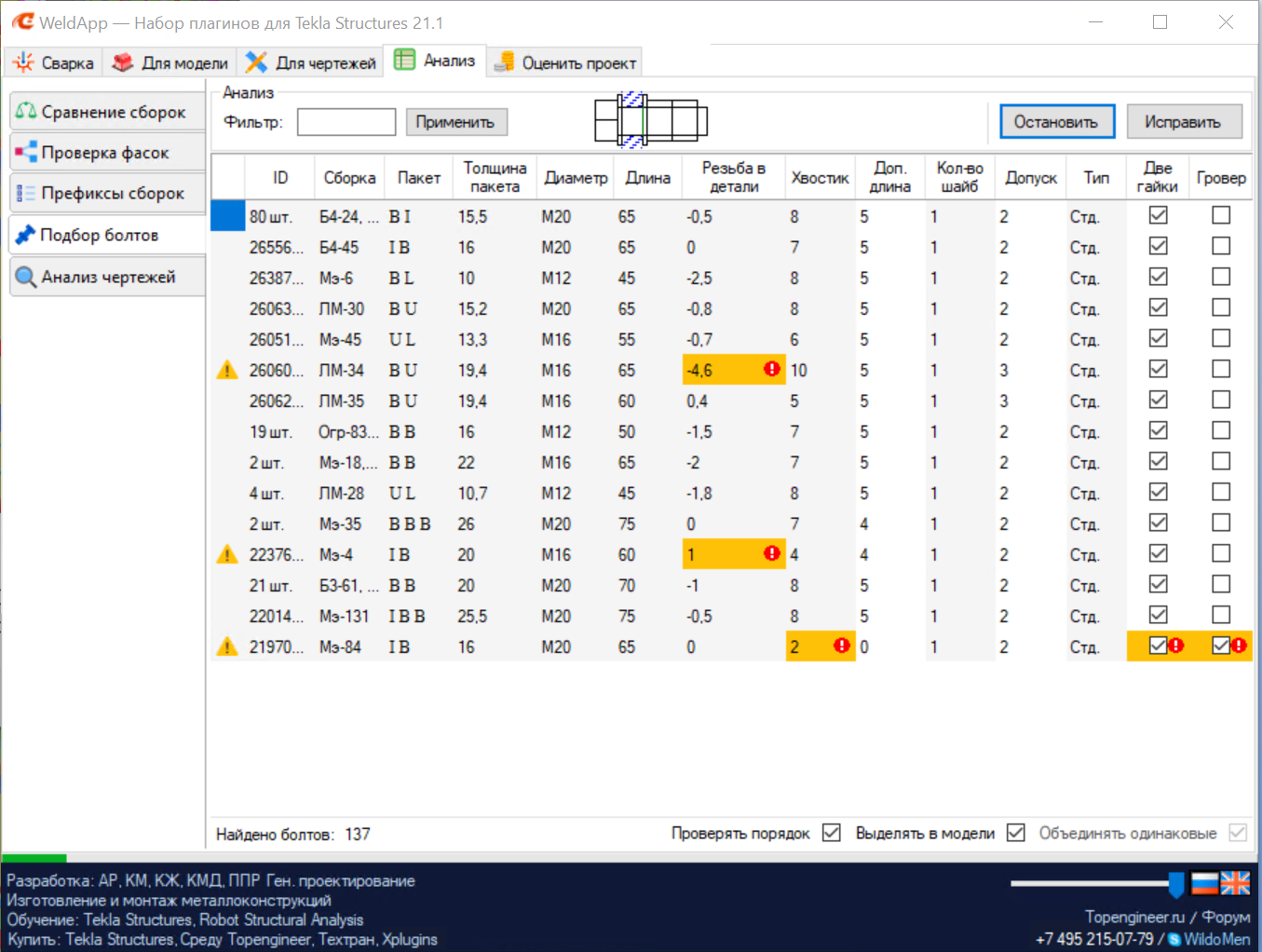Switch to the Оценить проект tab

tap(567, 63)
